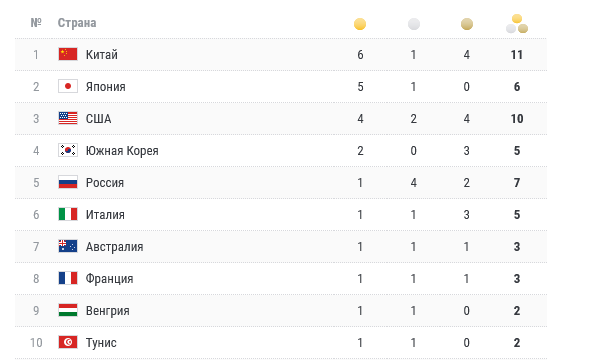595x360 pixels.
Task: Click the total medals icon
Action: [517, 24]
